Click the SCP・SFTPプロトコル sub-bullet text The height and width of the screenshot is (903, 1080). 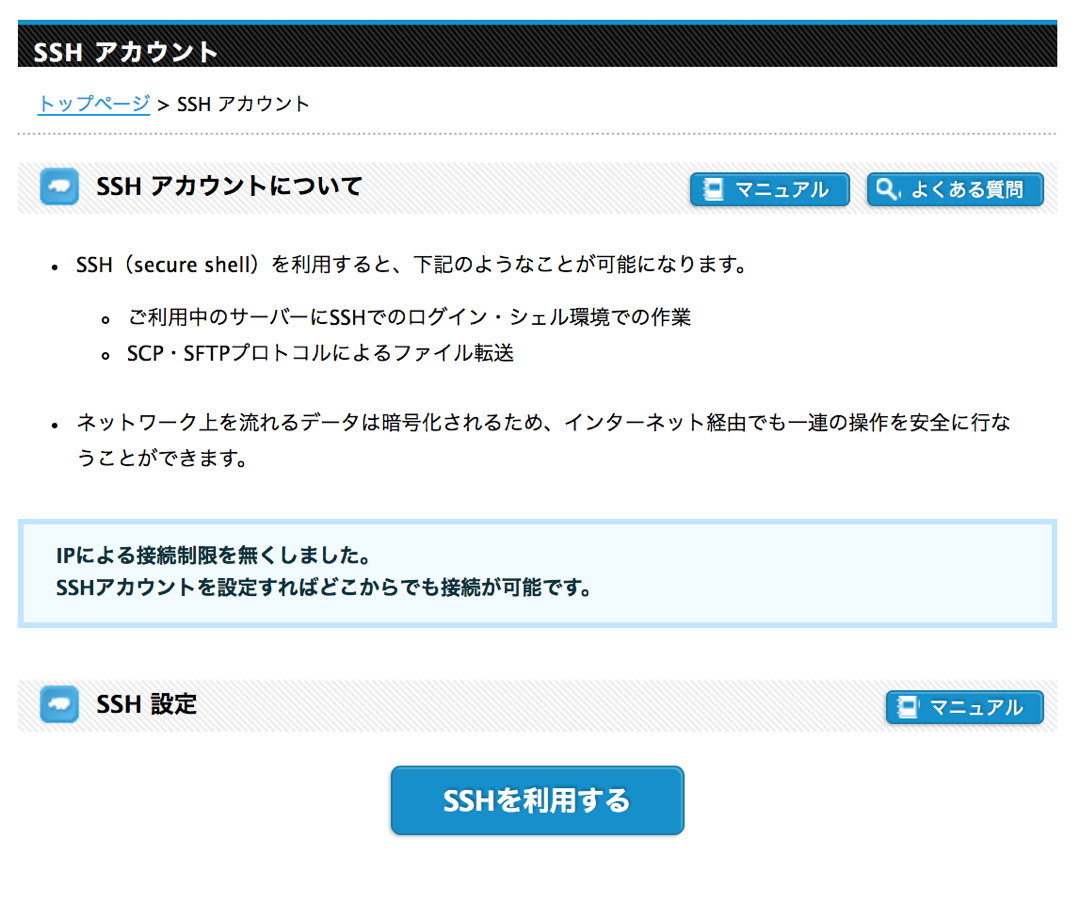[320, 353]
